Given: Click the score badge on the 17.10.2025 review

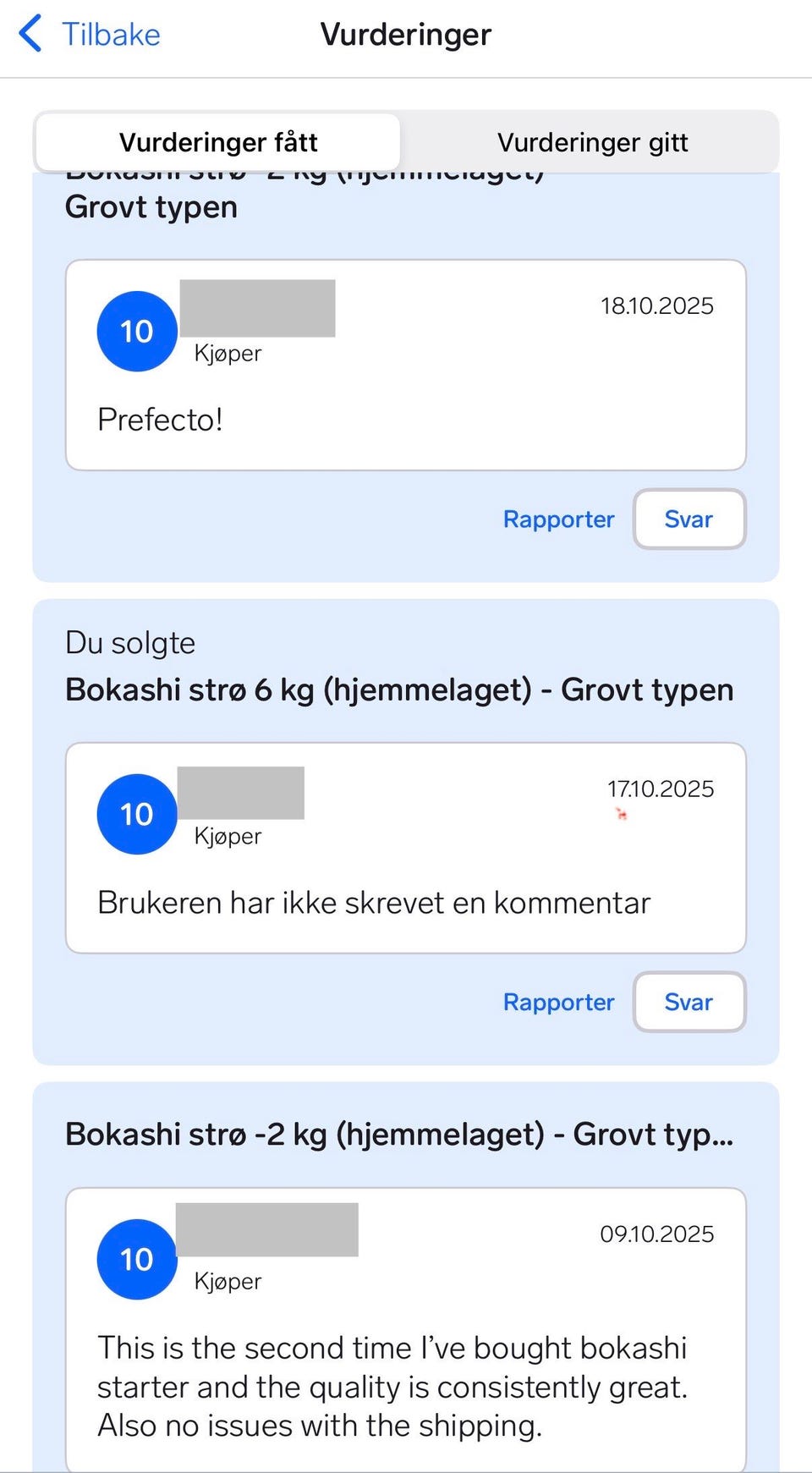Looking at the screenshot, I should [x=137, y=814].
